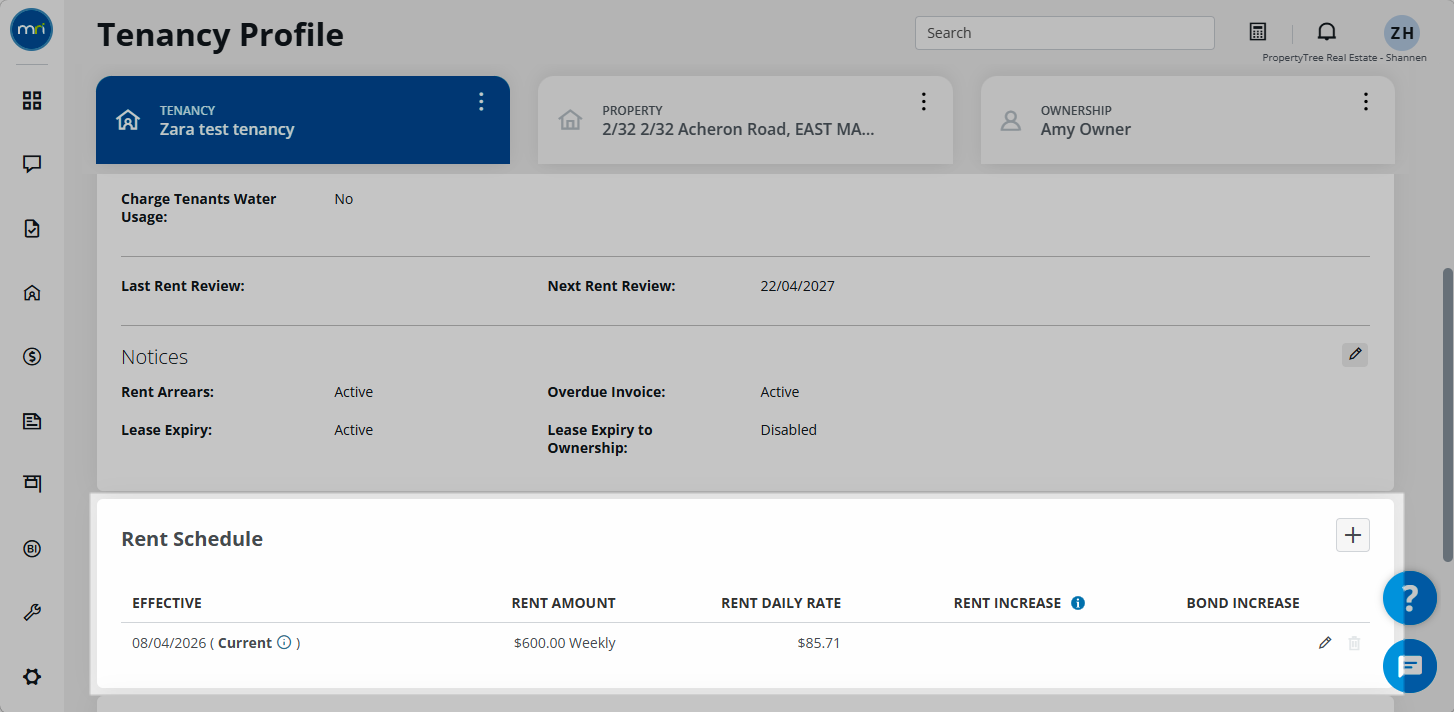Open the wrench tools icon in sidebar
Screen dimensions: 1454x712
click(x=32, y=612)
